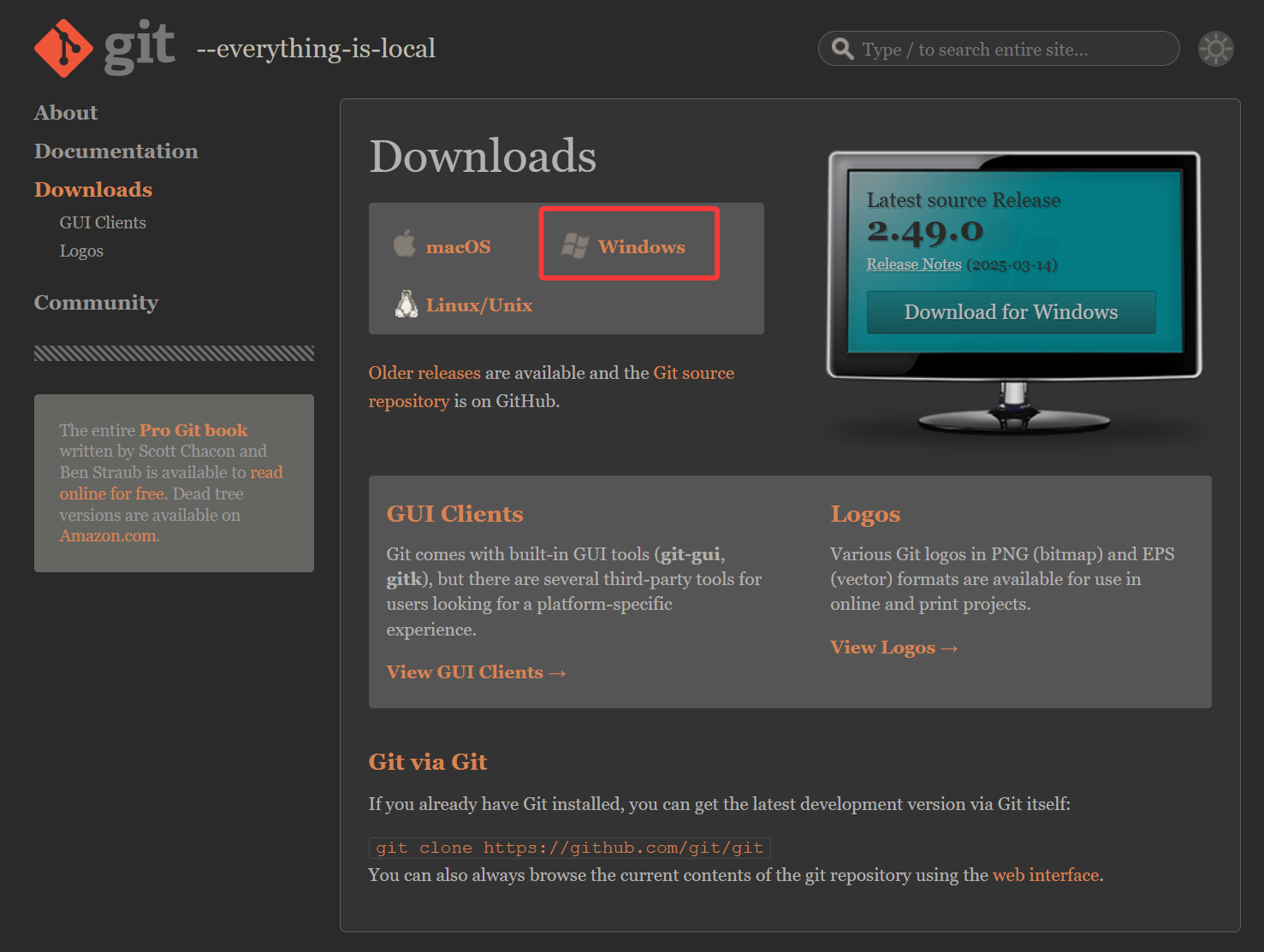Click the Download for Windows button

pyautogui.click(x=1012, y=312)
